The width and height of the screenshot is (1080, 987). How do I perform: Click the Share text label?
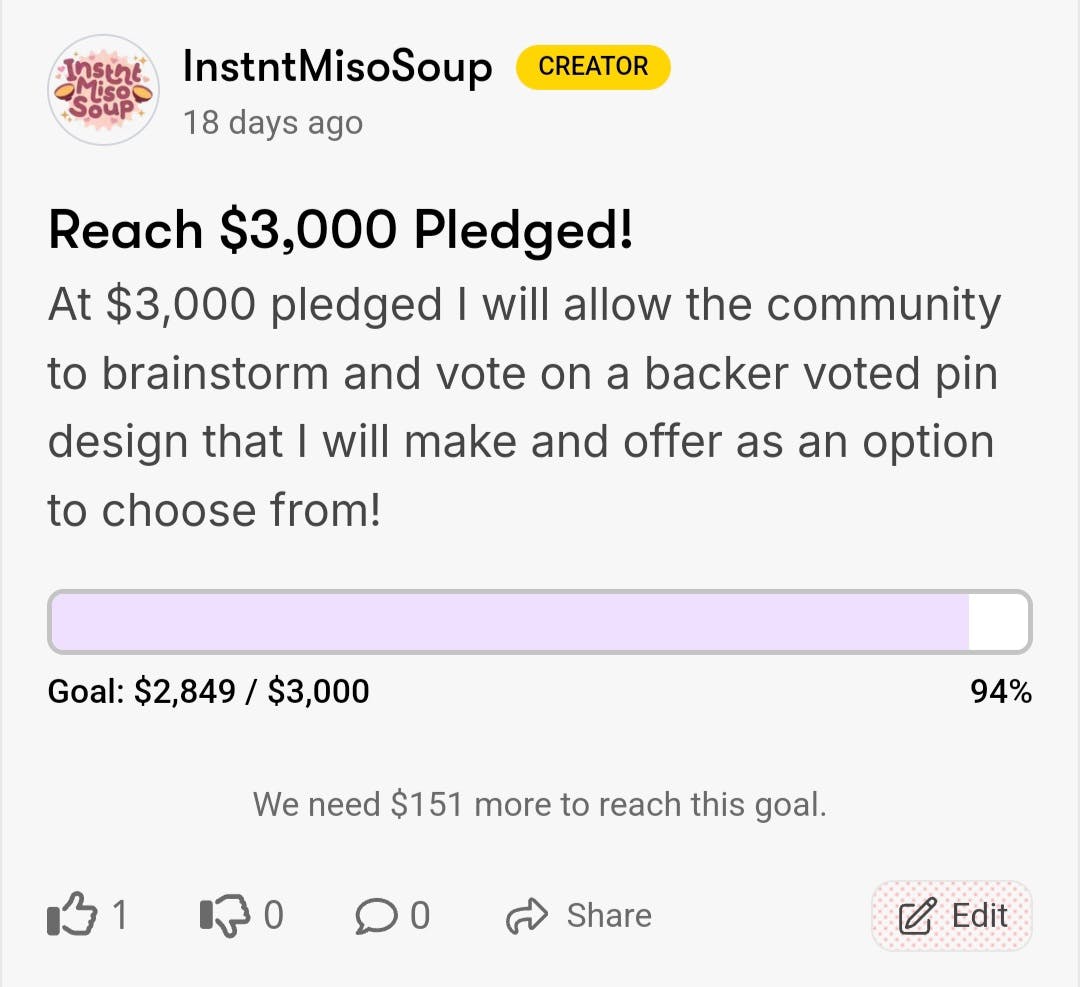click(x=608, y=915)
